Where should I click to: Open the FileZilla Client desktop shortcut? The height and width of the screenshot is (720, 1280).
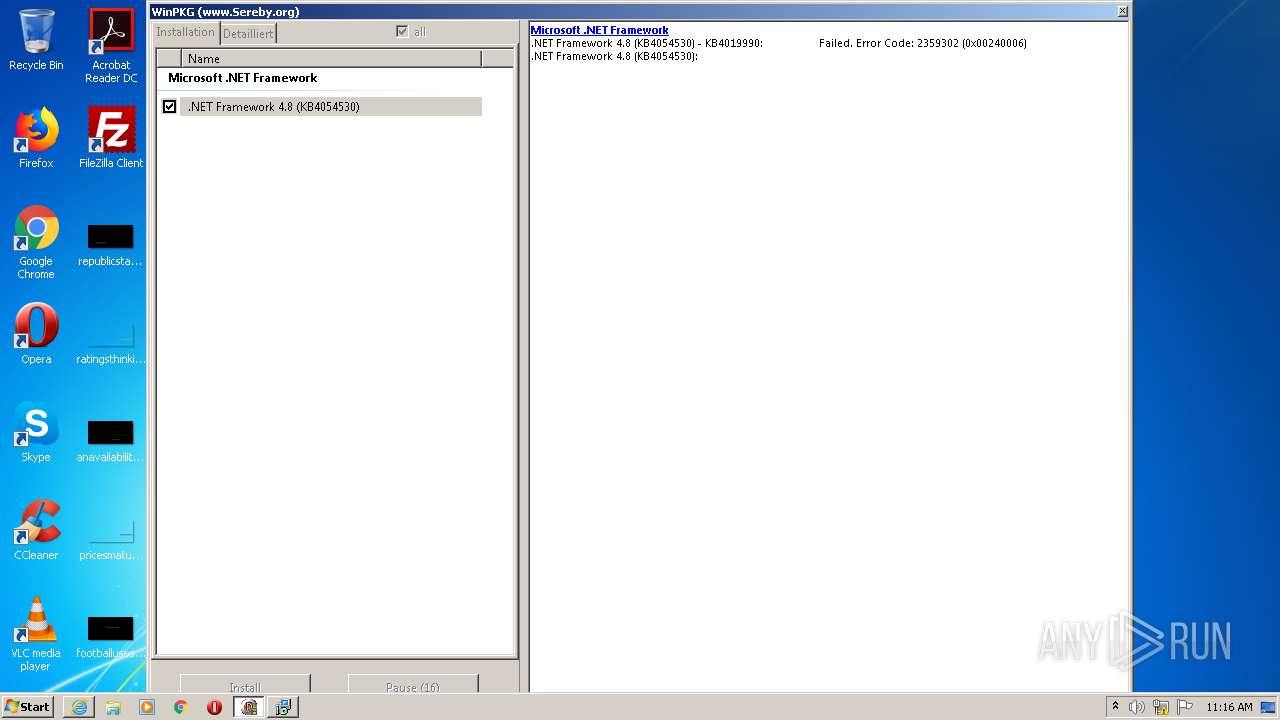pos(111,138)
